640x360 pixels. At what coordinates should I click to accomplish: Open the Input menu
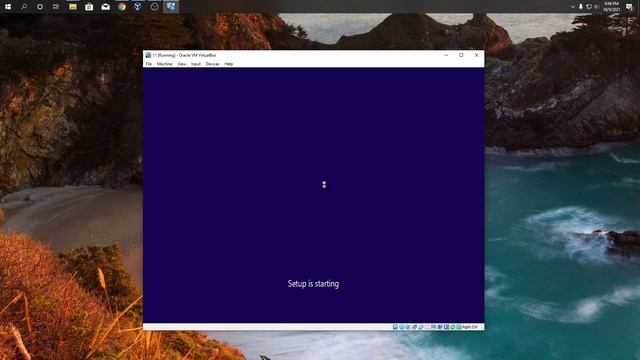(196, 64)
